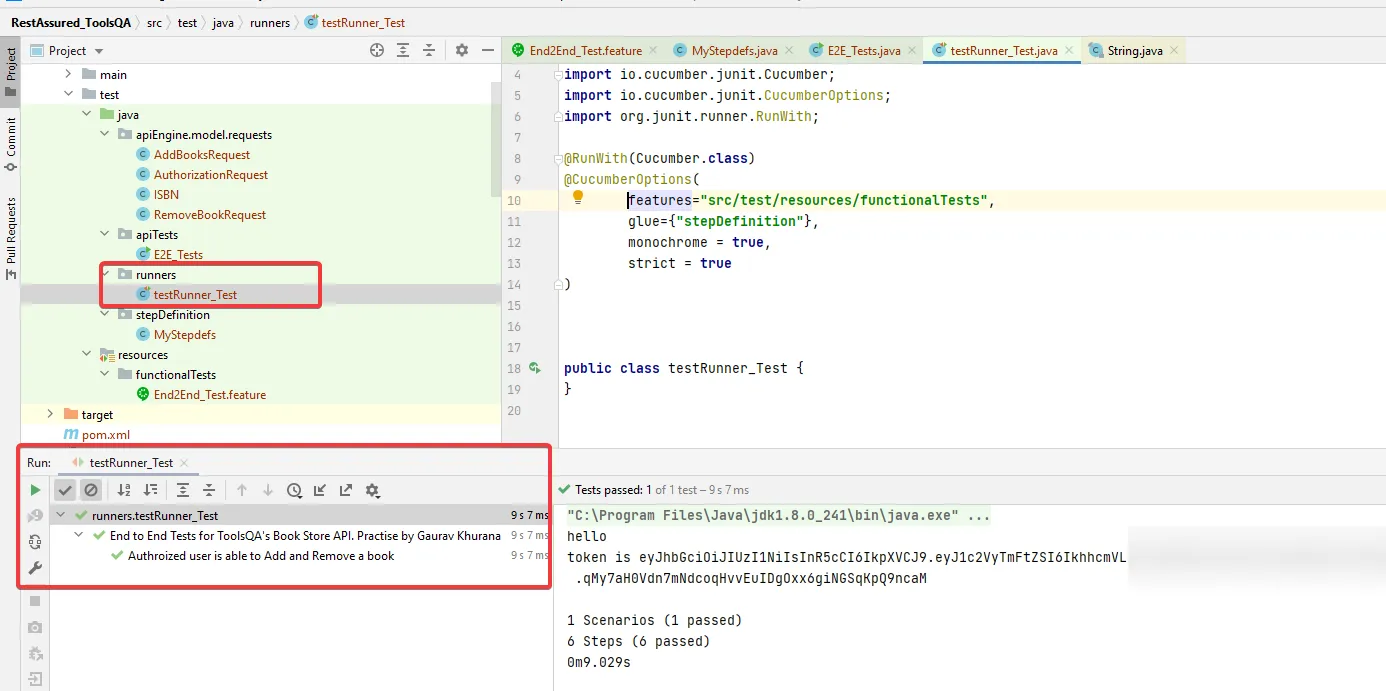The image size is (1386, 691).
Task: Switch to String.java tab
Action: tap(1134, 50)
